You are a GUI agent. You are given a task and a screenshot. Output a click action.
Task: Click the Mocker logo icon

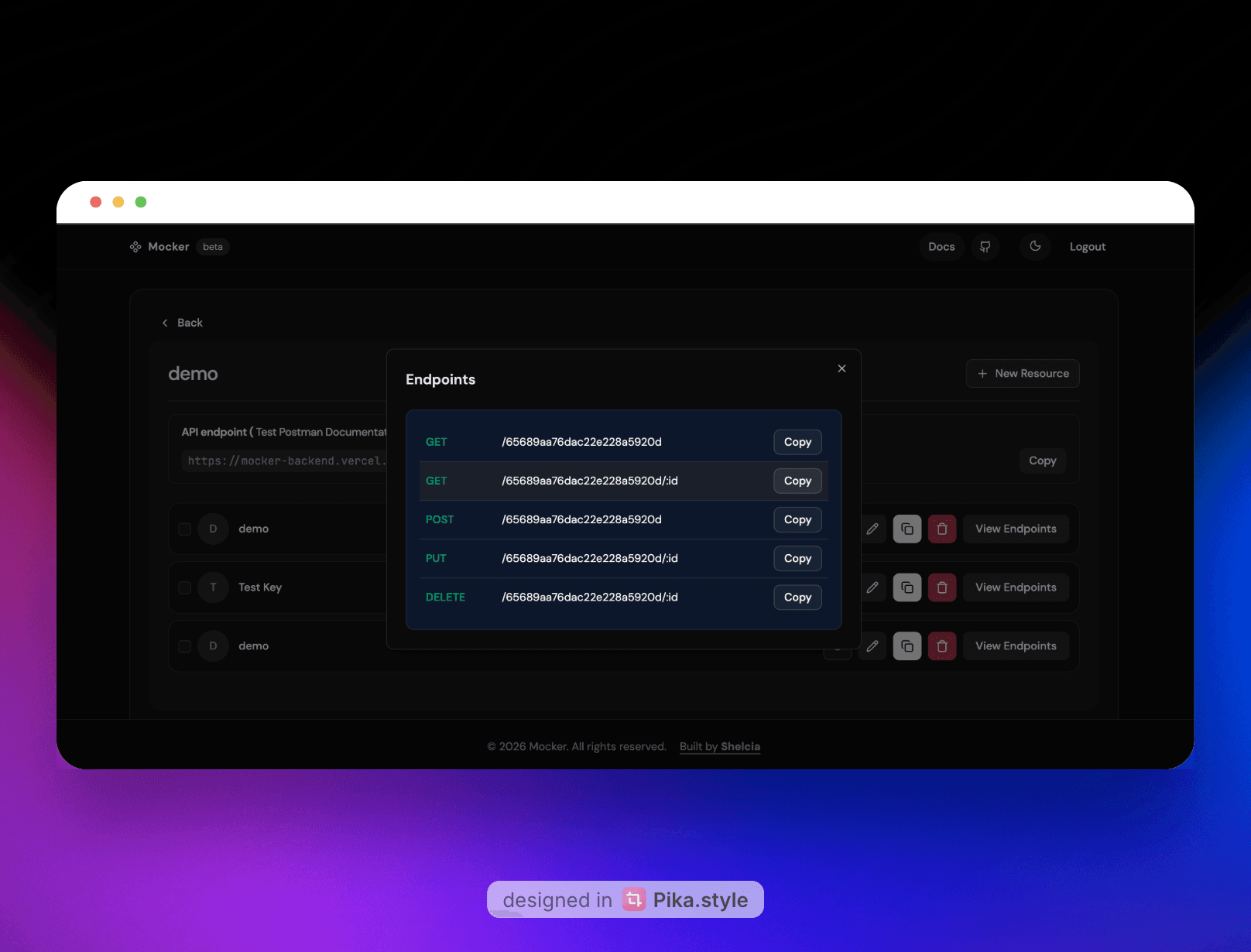[x=135, y=246]
